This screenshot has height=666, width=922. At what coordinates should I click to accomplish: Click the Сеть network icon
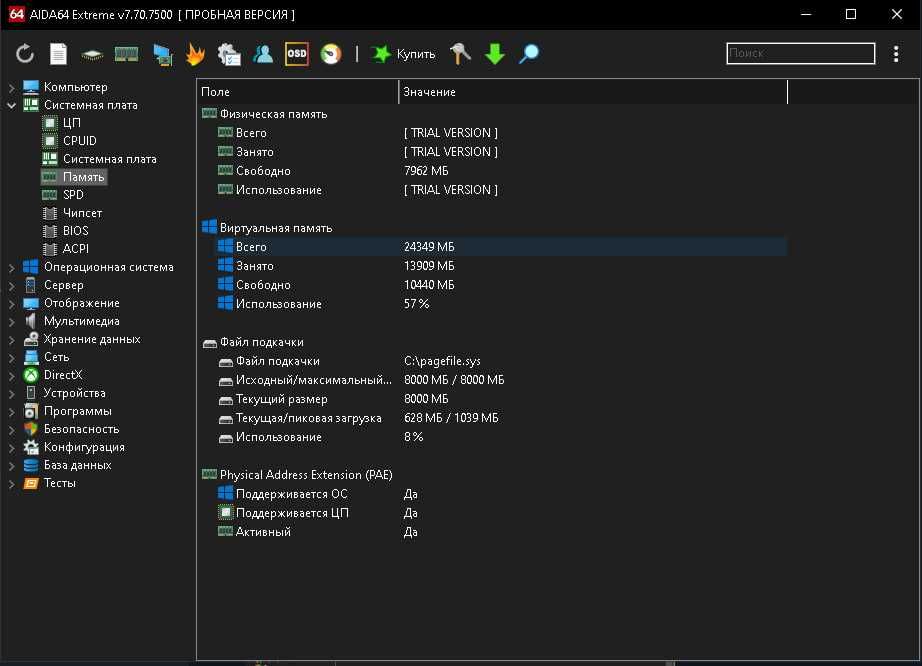(31, 357)
